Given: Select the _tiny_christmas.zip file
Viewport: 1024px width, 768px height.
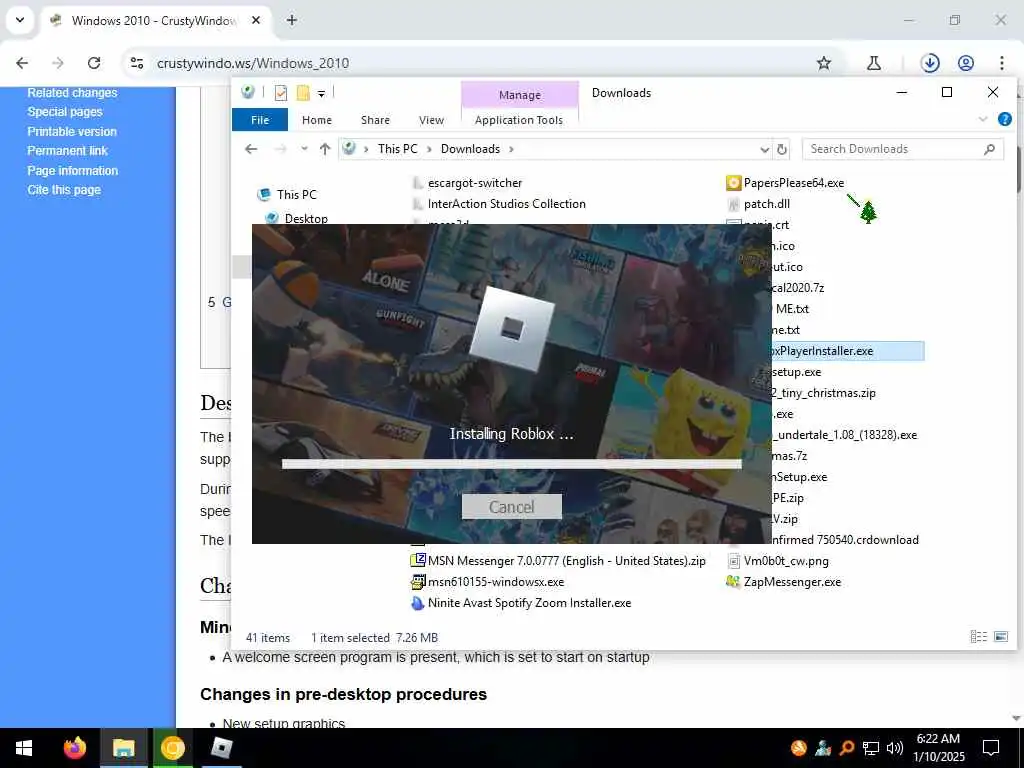Looking at the screenshot, I should coord(824,393).
